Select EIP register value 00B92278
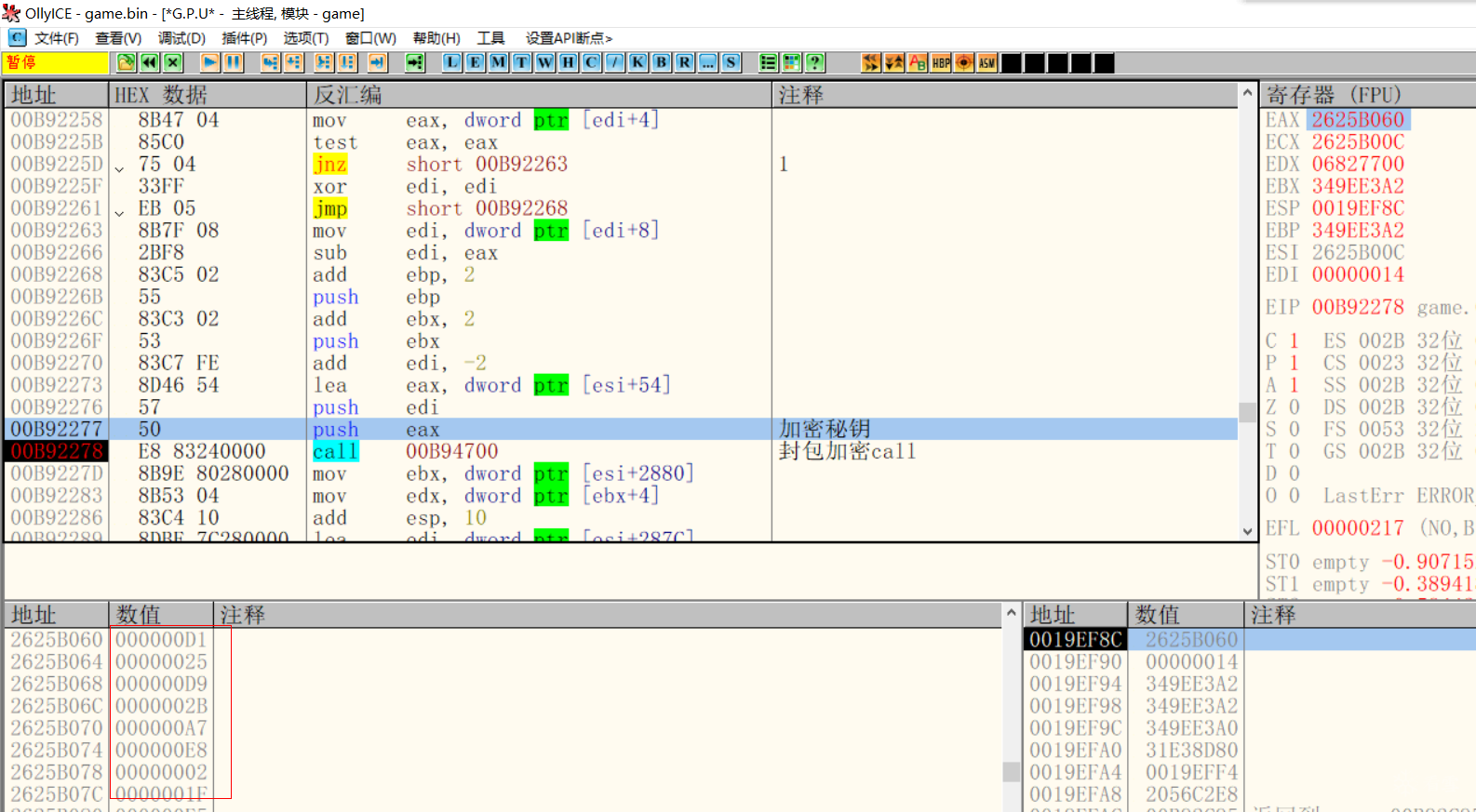Viewport: 1476px width, 812px height. point(1358,307)
